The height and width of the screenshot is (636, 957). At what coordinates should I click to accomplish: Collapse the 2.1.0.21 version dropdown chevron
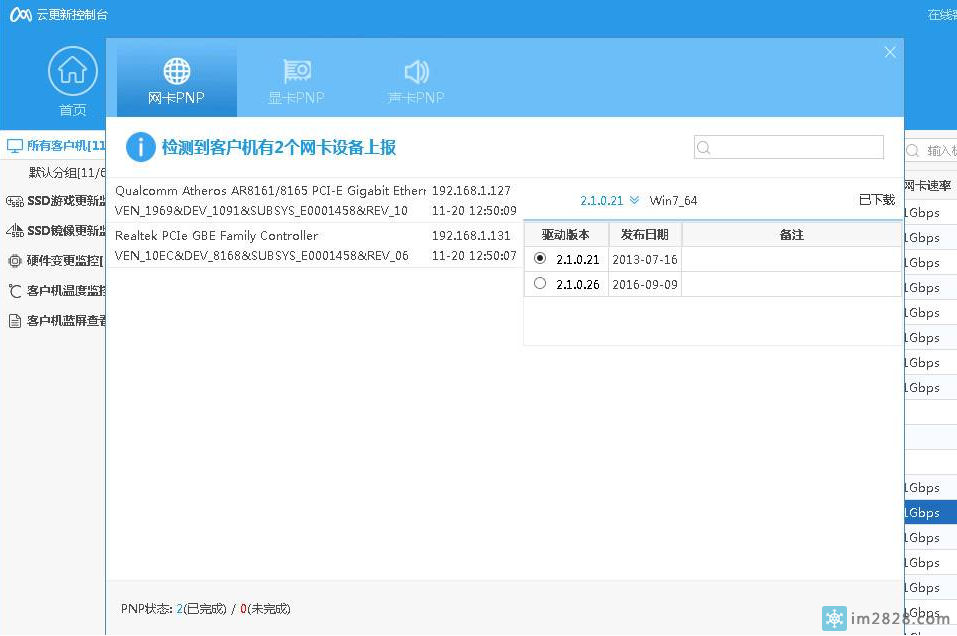[634, 200]
